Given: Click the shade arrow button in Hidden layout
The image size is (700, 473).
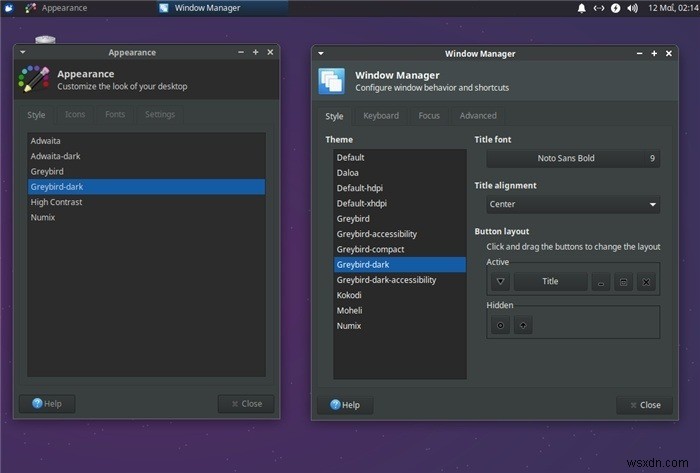Looking at the screenshot, I should coord(523,325).
